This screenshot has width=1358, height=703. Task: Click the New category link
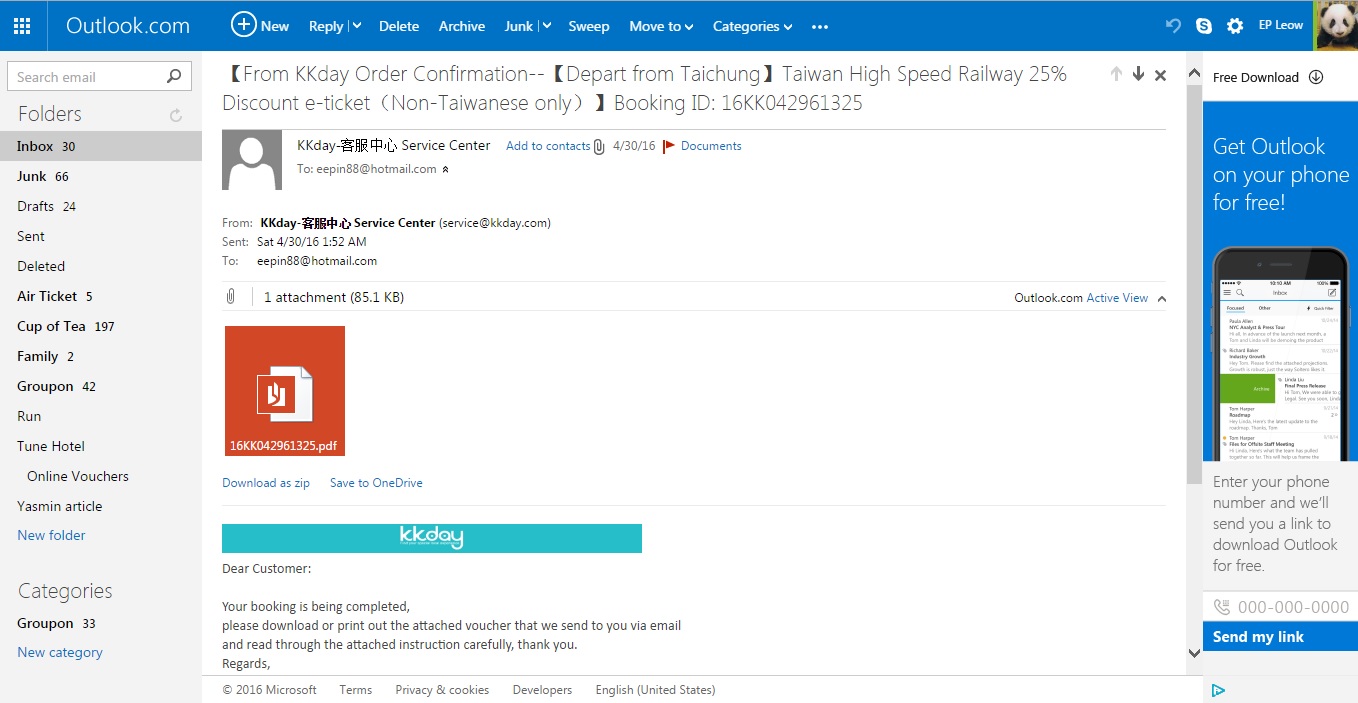pyautogui.click(x=60, y=652)
